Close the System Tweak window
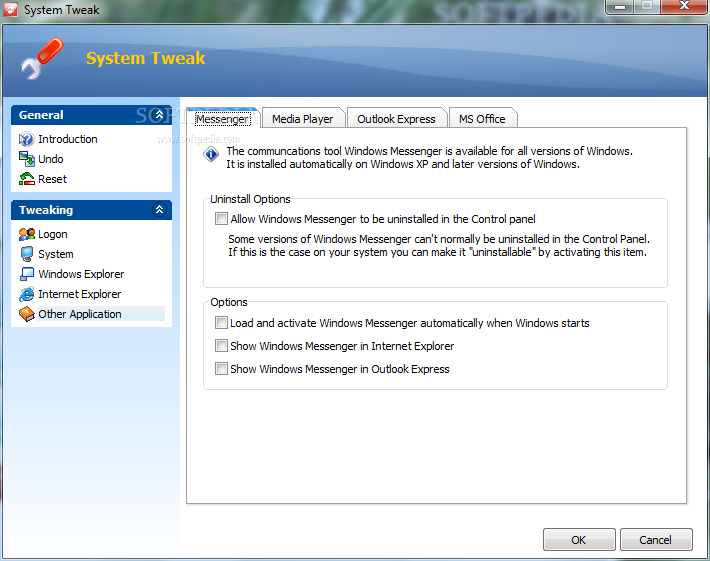Image resolution: width=710 pixels, height=561 pixels. coord(684,6)
